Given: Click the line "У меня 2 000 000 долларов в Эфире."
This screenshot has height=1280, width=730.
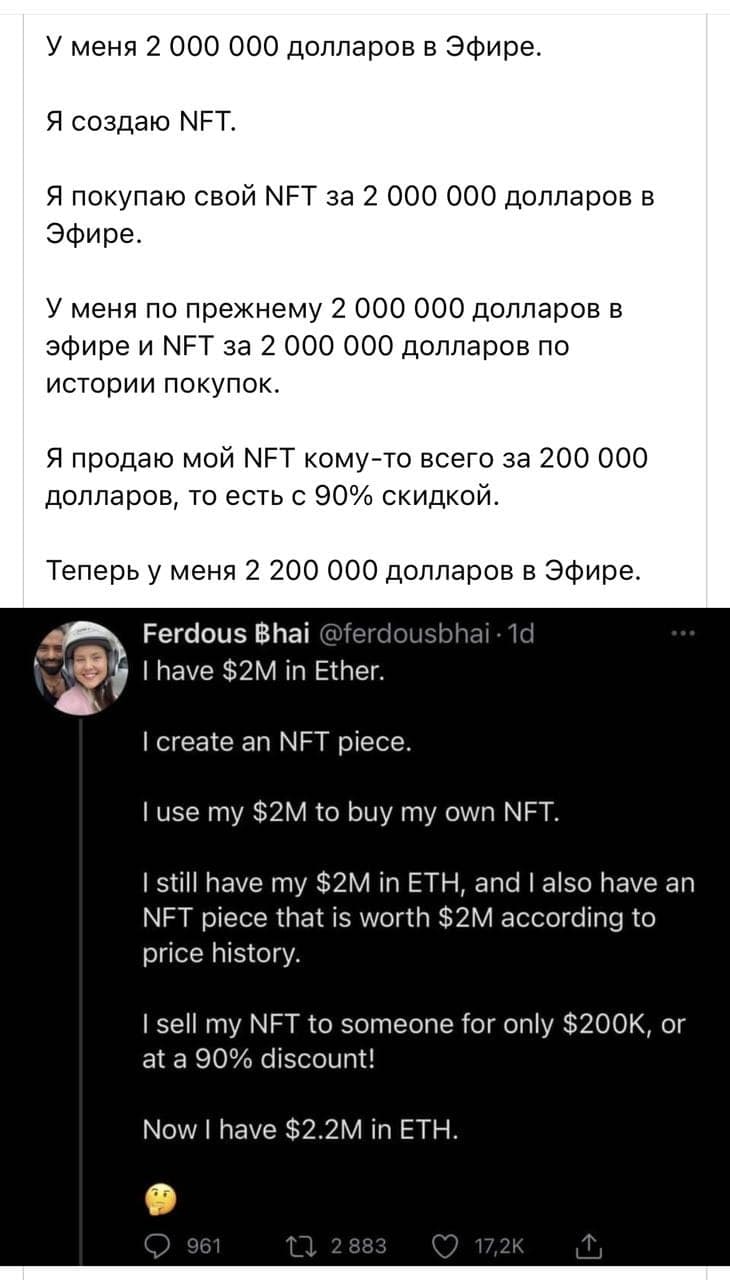Looking at the screenshot, I should click(294, 46).
